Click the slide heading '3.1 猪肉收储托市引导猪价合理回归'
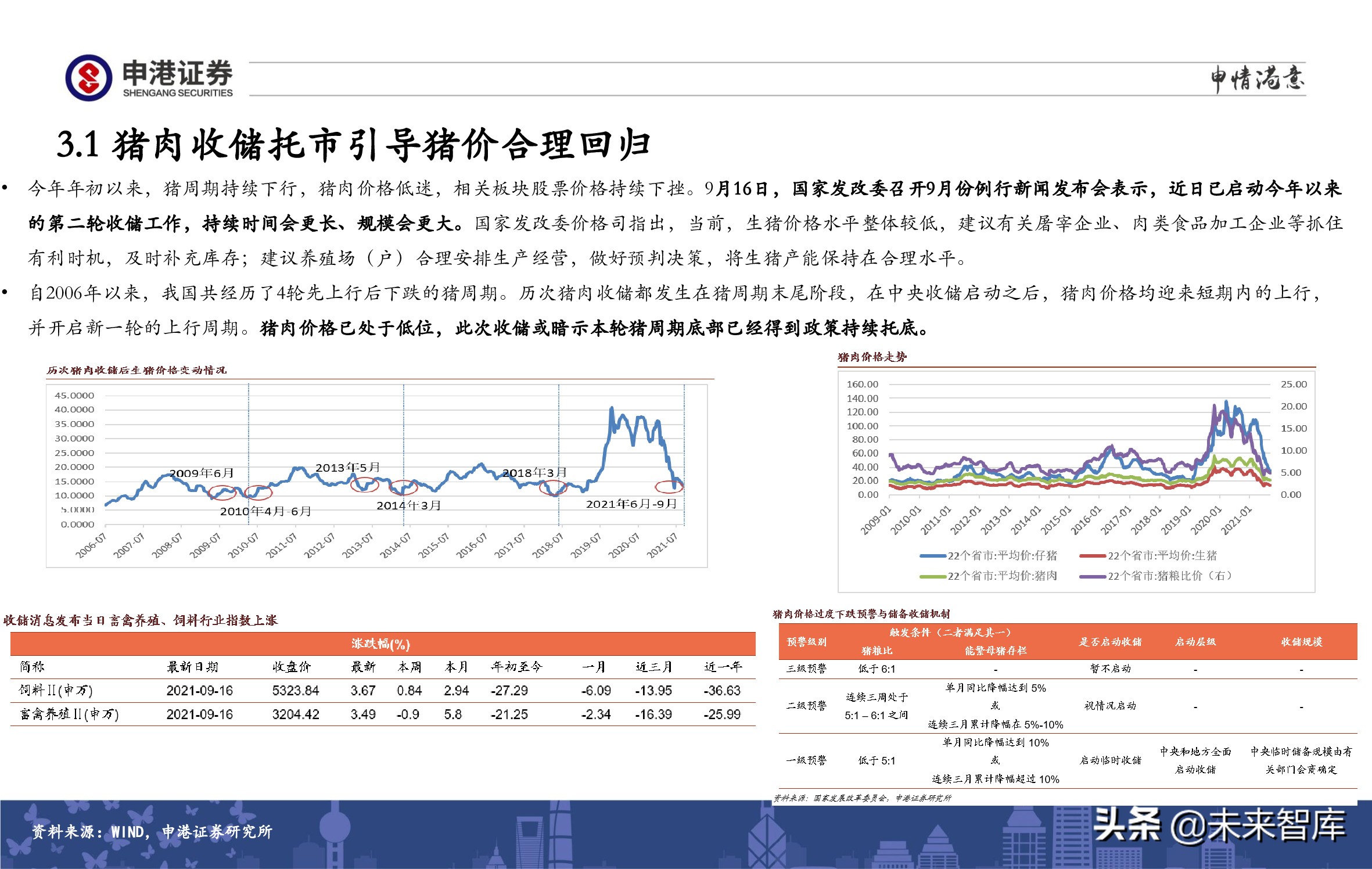 (353, 145)
